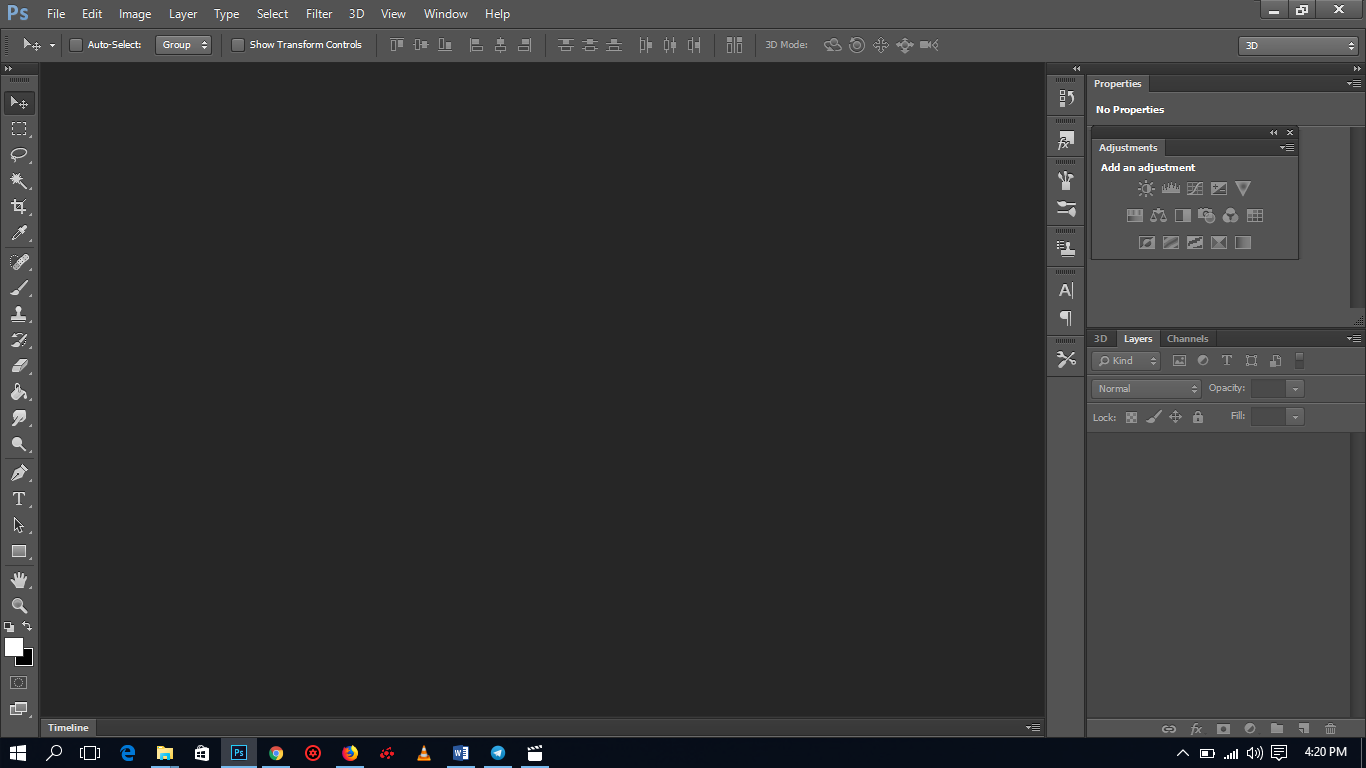Screen dimensions: 1366x768
Task: Enable the Auto-Select checkbox
Action: [x=76, y=45]
